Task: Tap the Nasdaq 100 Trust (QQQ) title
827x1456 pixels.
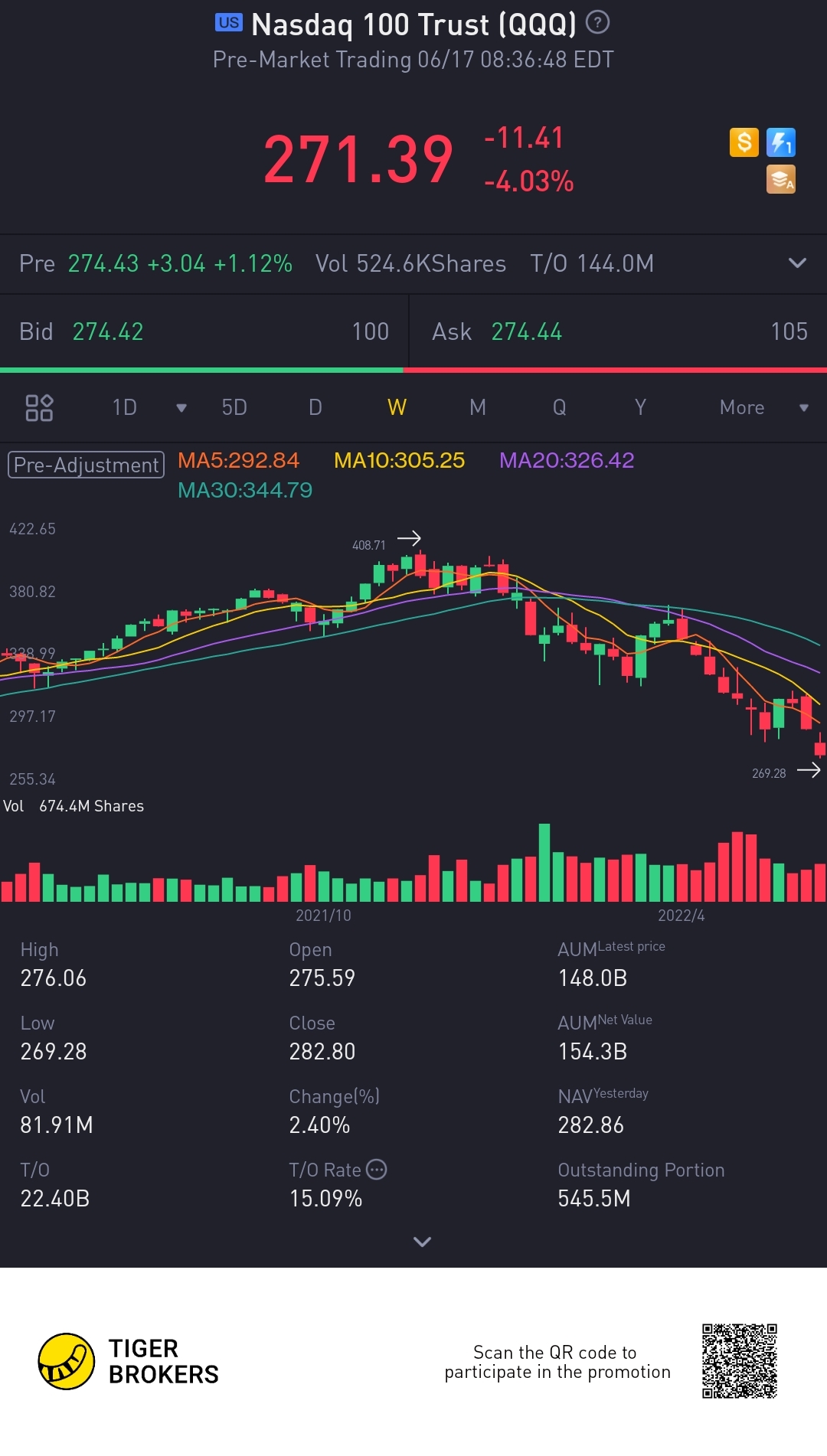Action: coord(413,24)
